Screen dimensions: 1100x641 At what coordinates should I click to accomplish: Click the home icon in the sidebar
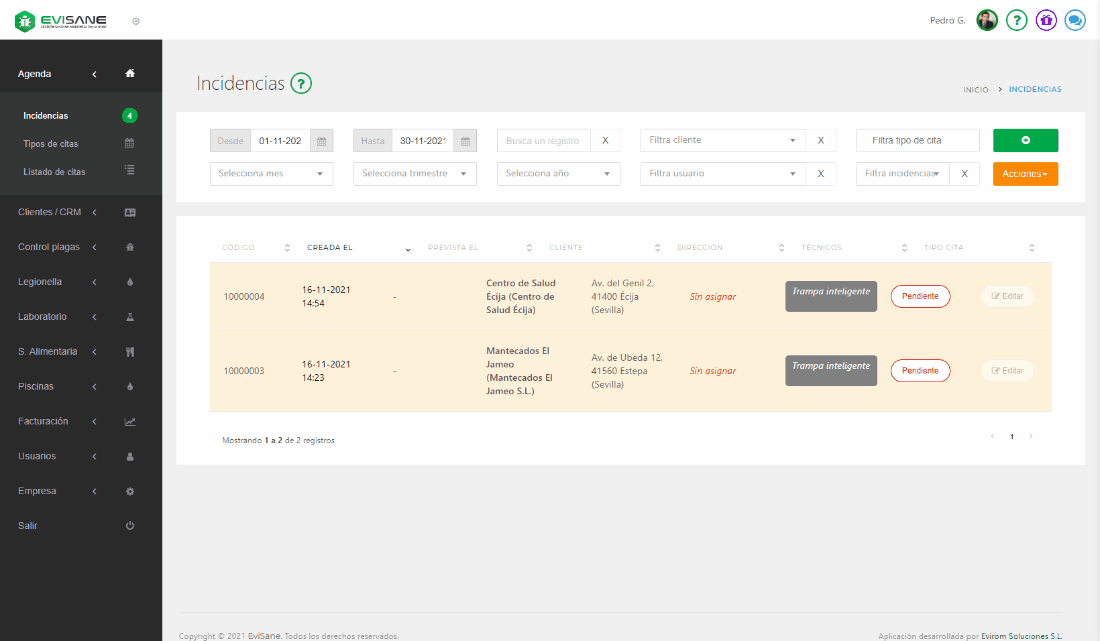130,74
